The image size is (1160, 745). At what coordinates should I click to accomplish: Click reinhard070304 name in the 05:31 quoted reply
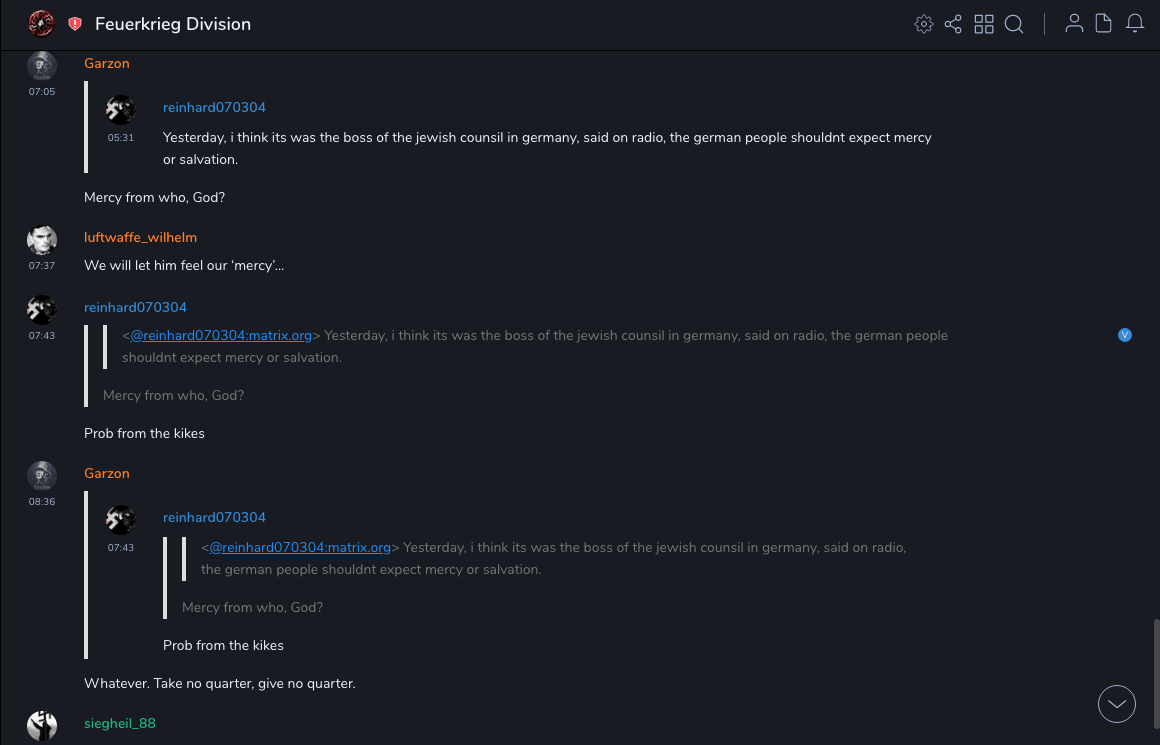(x=214, y=108)
